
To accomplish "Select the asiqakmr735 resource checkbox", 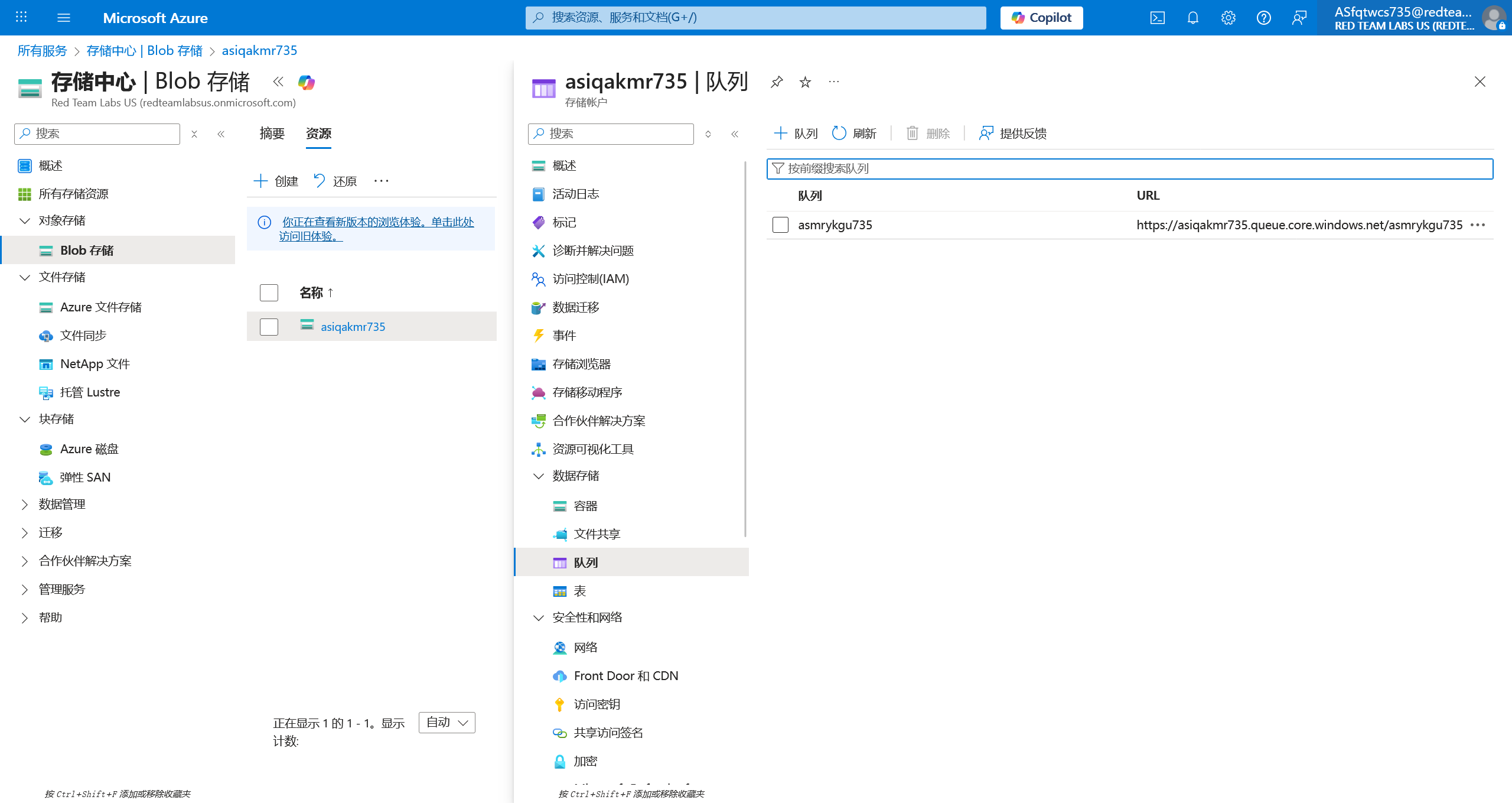I will [x=269, y=327].
